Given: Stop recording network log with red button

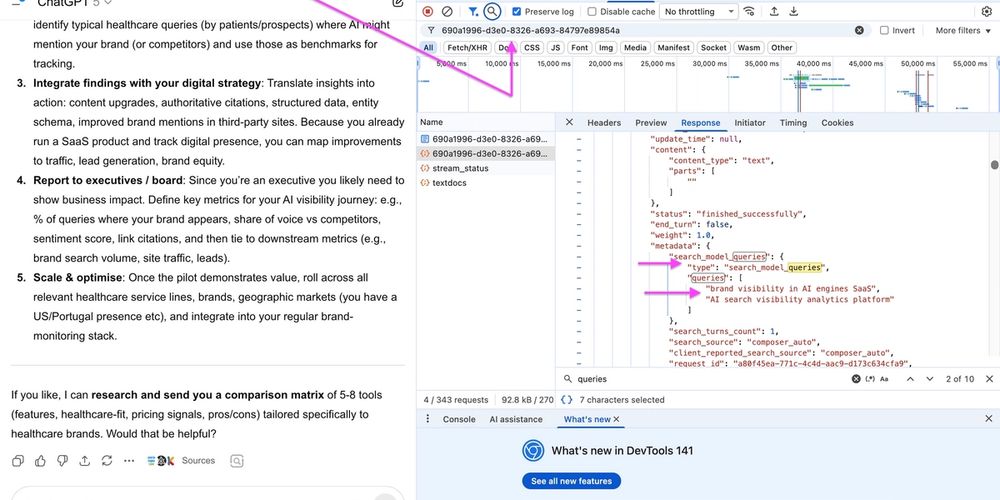Looking at the screenshot, I should [x=428, y=11].
